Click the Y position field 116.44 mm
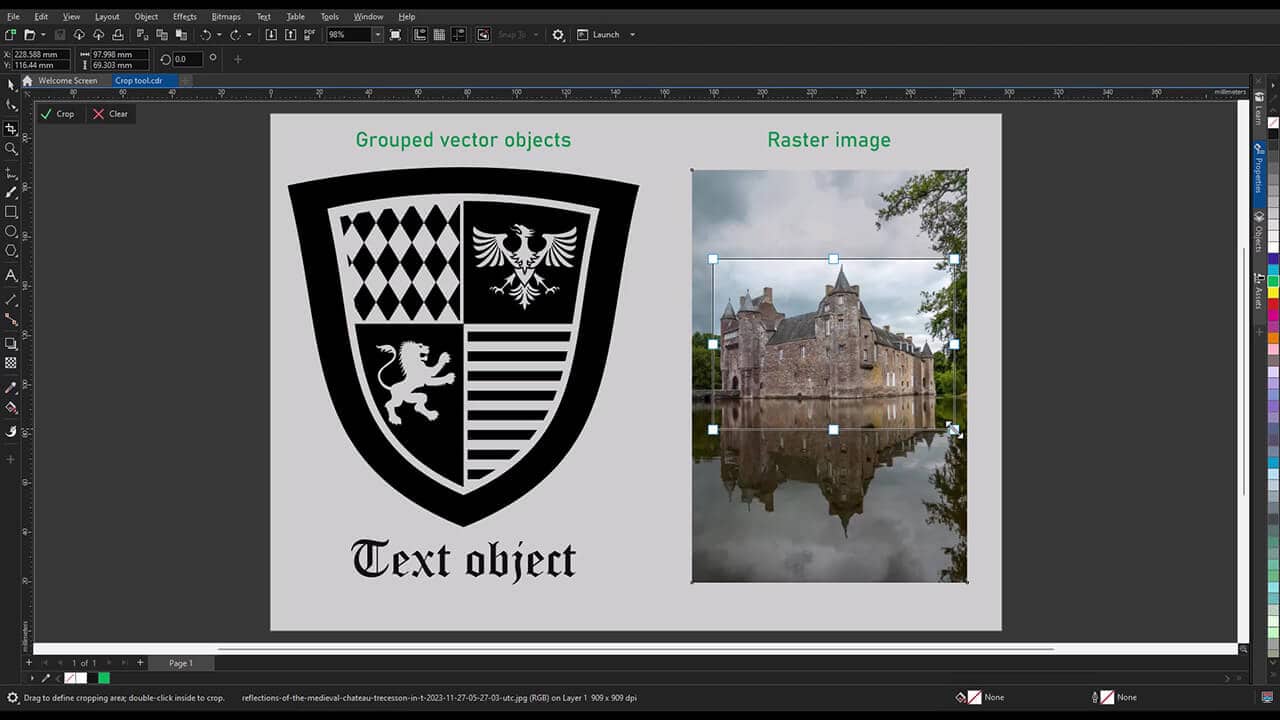Image resolution: width=1280 pixels, height=720 pixels. (x=43, y=65)
